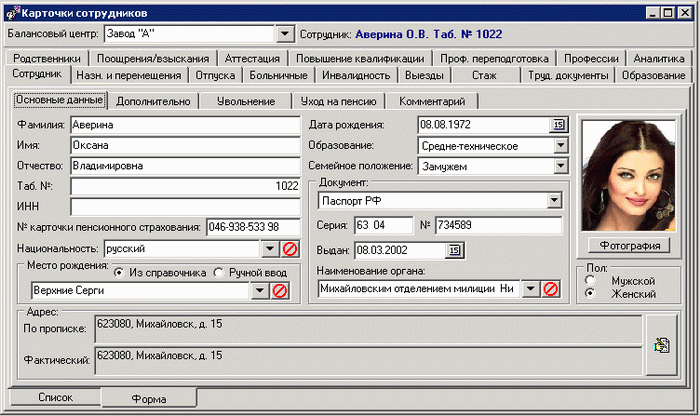Expand the Паспорт РФ document type dropdown
Screen dimensions: 700x416
tap(554, 201)
